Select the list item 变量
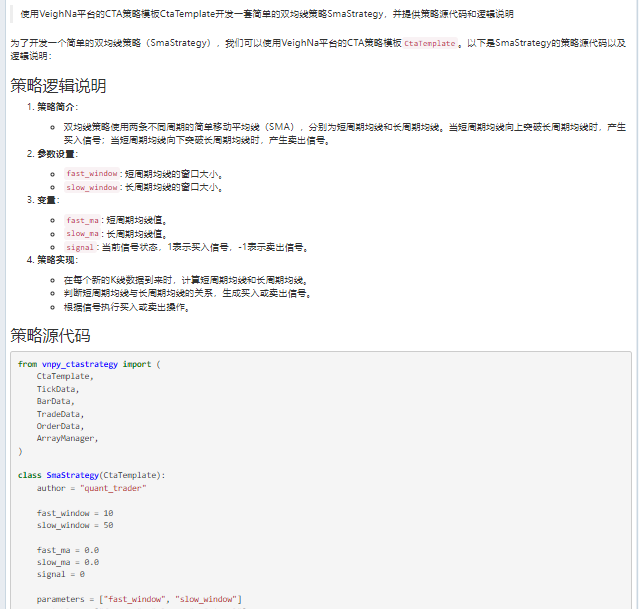The height and width of the screenshot is (609, 639). click(48, 200)
